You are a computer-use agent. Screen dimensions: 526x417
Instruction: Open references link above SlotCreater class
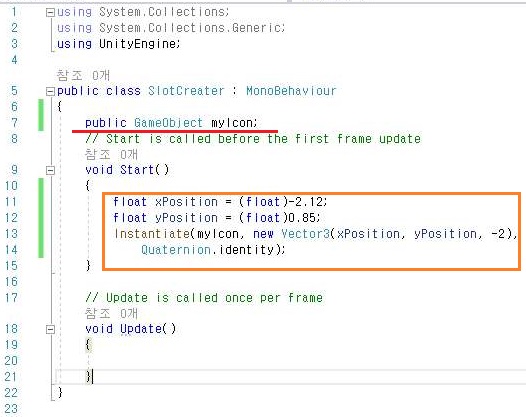pyautogui.click(x=83, y=75)
